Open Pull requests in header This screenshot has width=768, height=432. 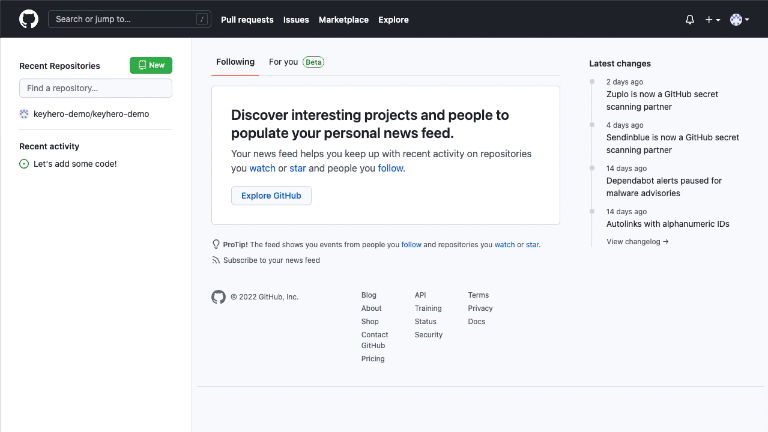click(x=247, y=20)
